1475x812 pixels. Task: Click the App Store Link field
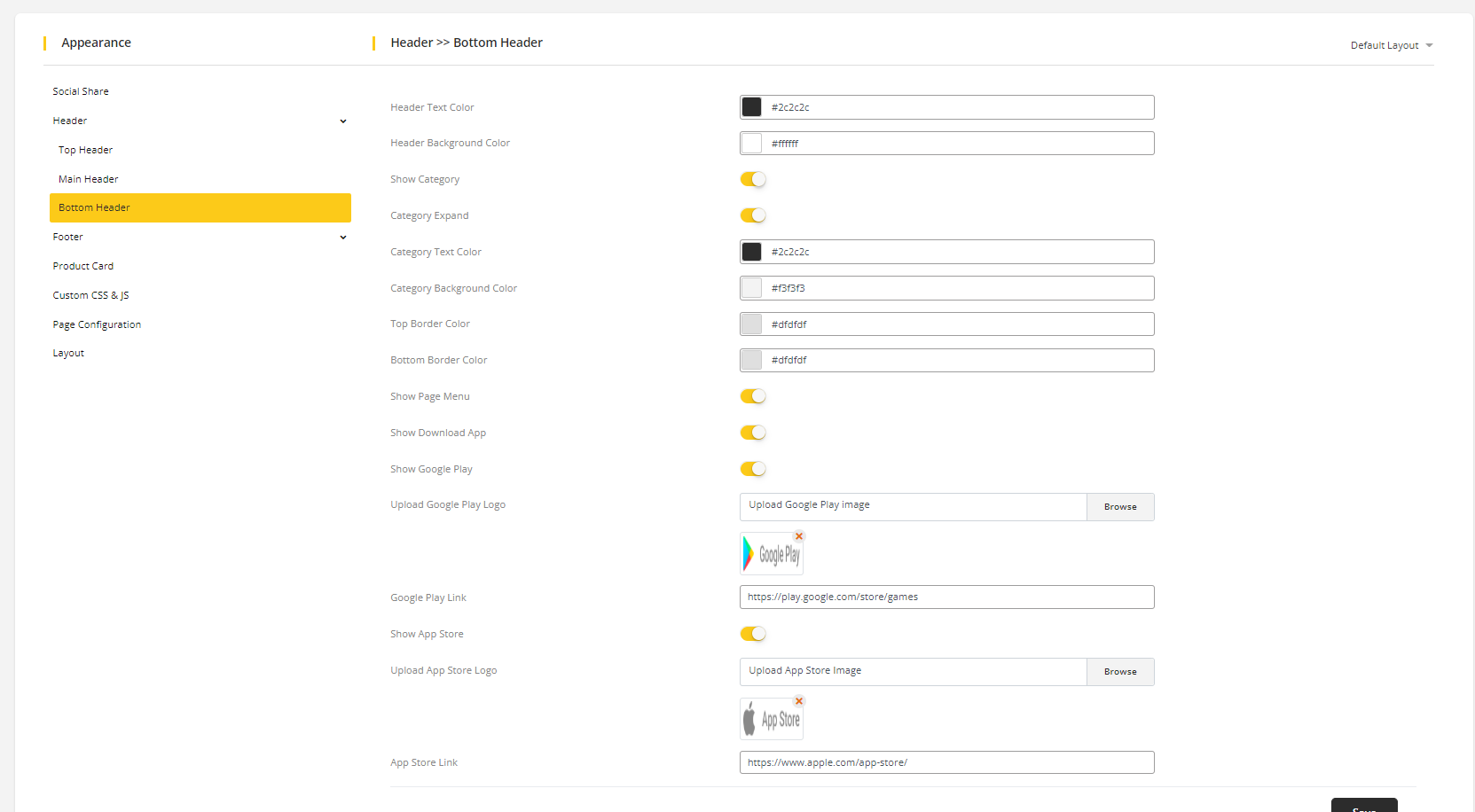[946, 762]
